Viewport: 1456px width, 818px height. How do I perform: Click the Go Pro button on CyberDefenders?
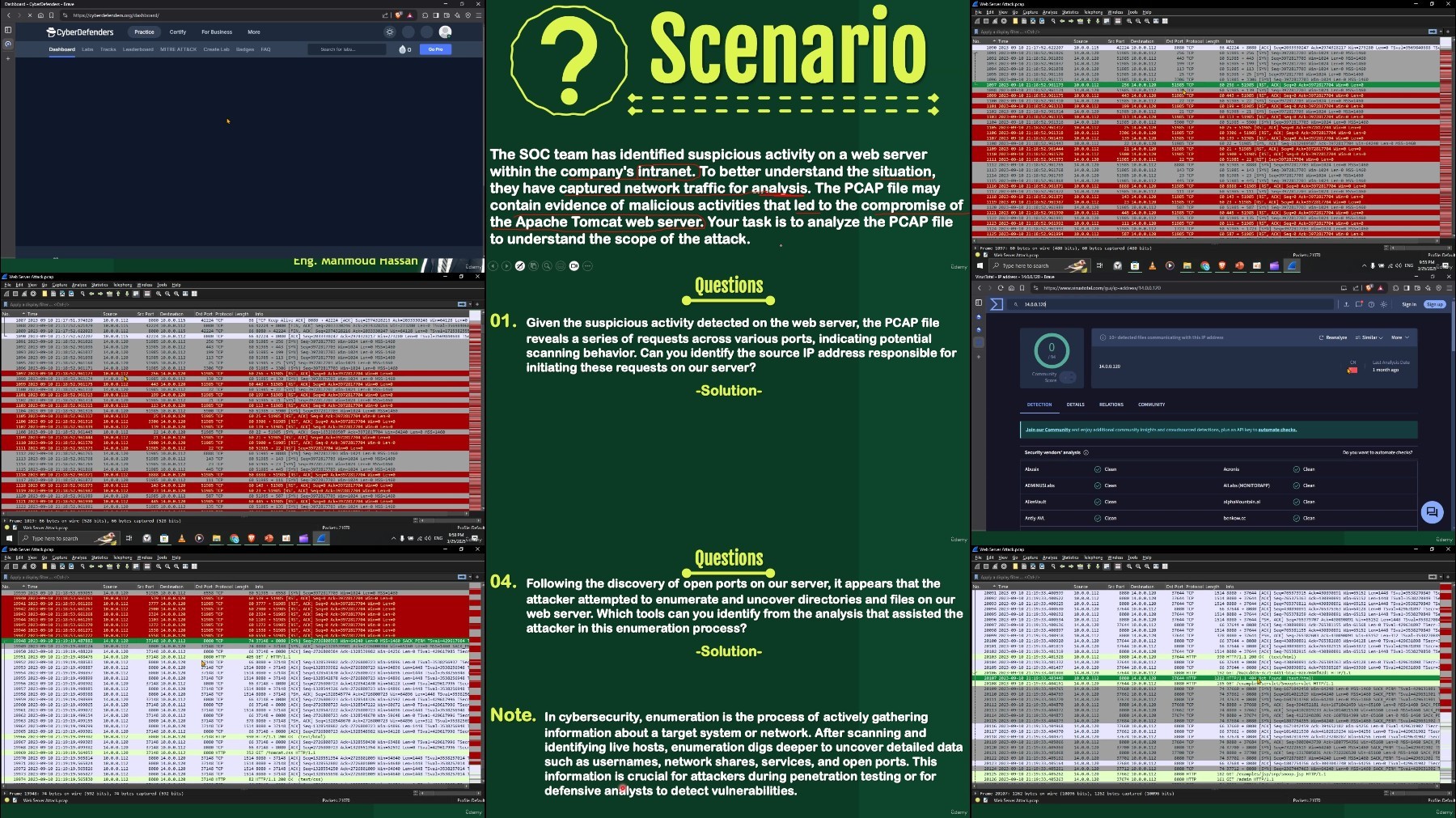[x=435, y=49]
